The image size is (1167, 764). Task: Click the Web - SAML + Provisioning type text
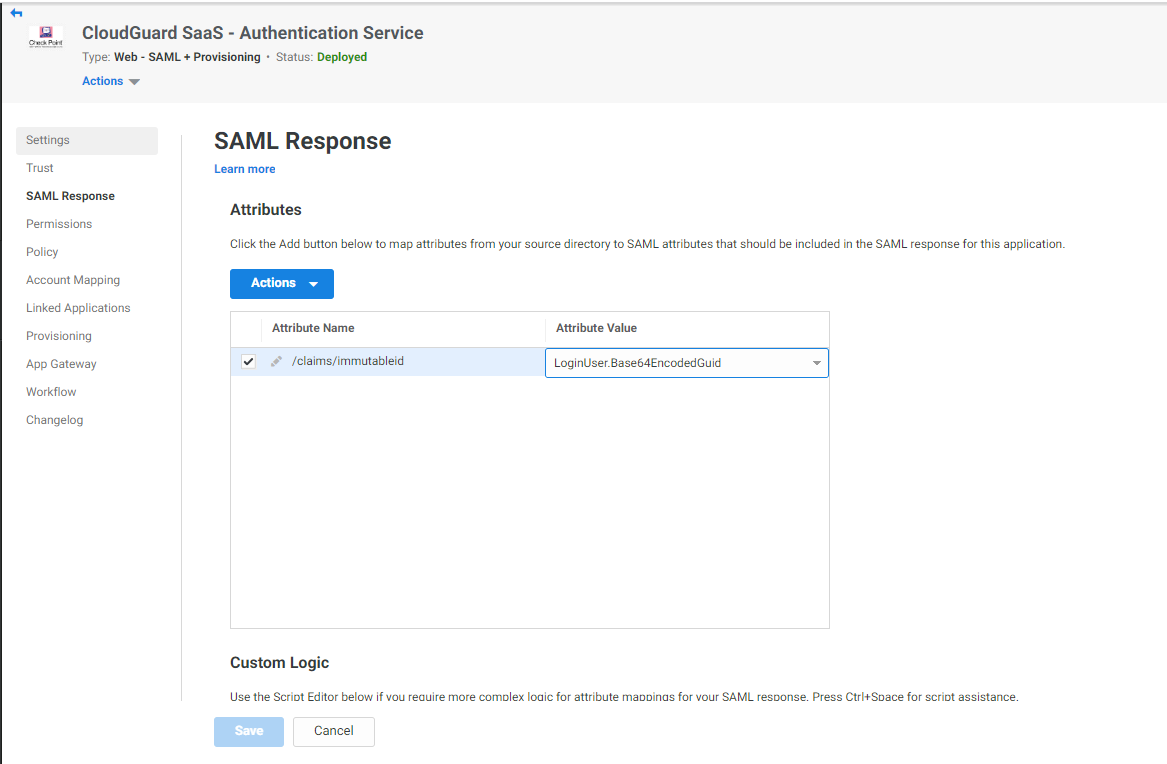point(187,57)
